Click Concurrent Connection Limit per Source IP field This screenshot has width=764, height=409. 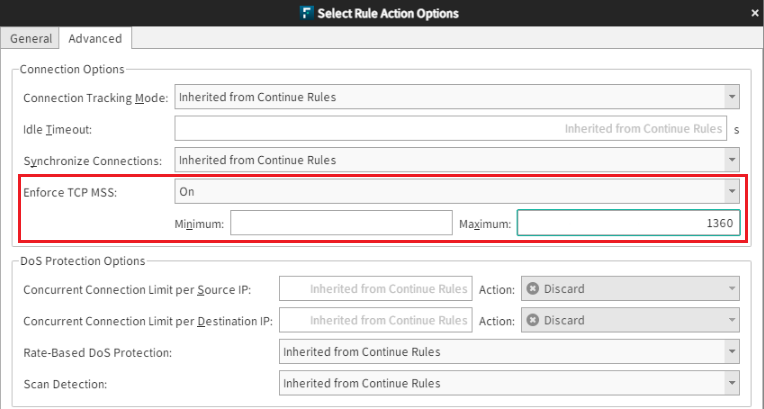374,289
